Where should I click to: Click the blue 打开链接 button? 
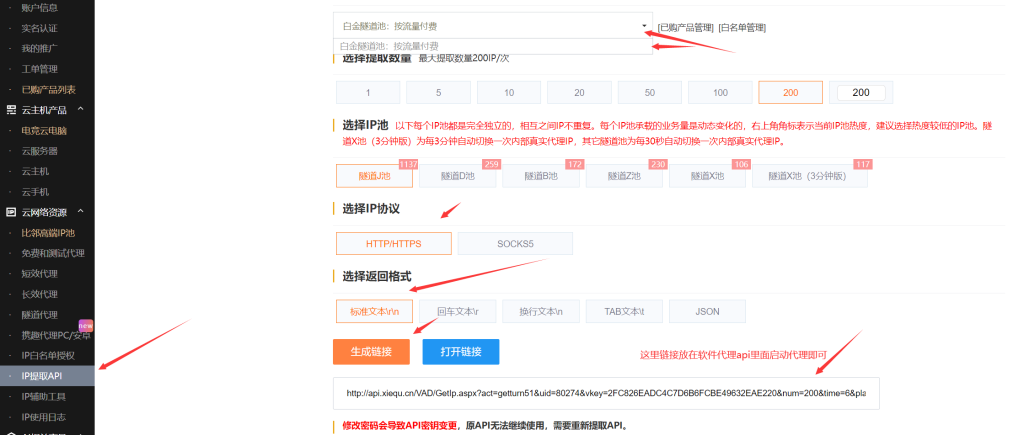[x=460, y=352]
